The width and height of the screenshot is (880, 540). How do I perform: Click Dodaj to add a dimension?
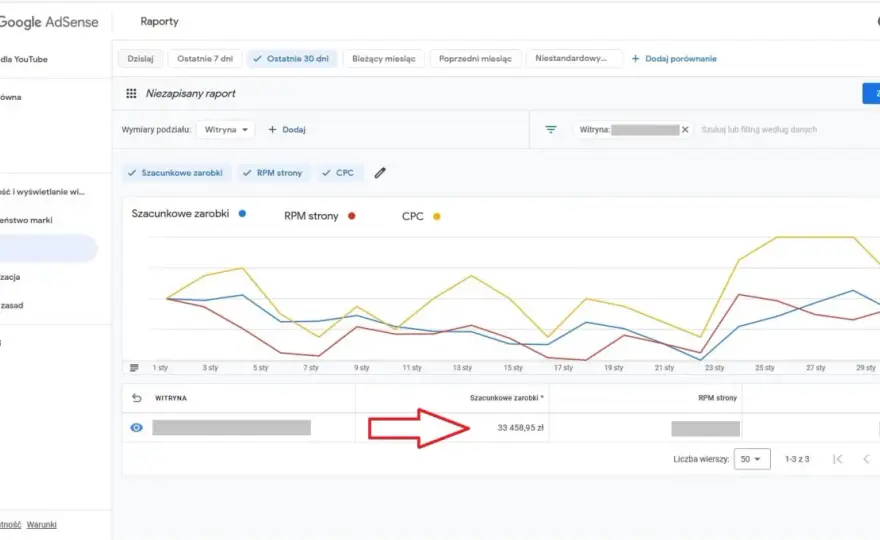tap(287, 130)
